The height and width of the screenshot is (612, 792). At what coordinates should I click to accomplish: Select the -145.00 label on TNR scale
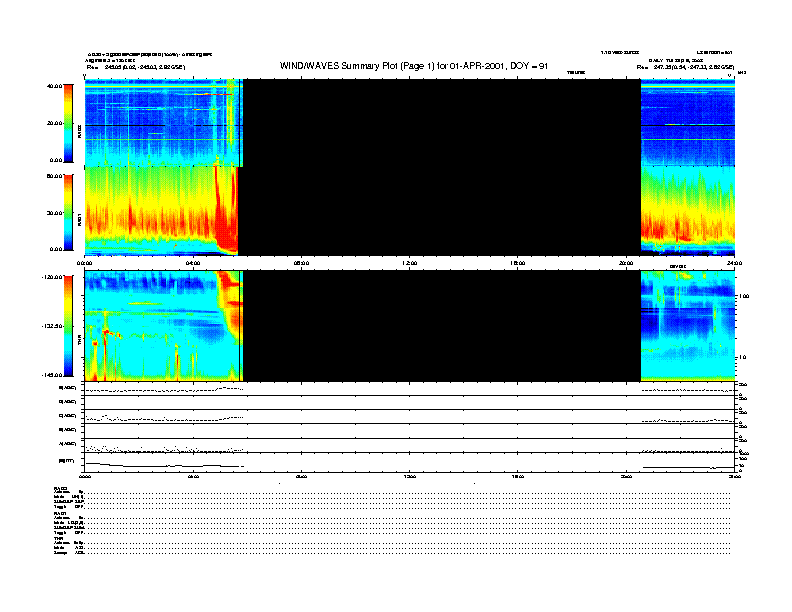pyautogui.click(x=53, y=375)
